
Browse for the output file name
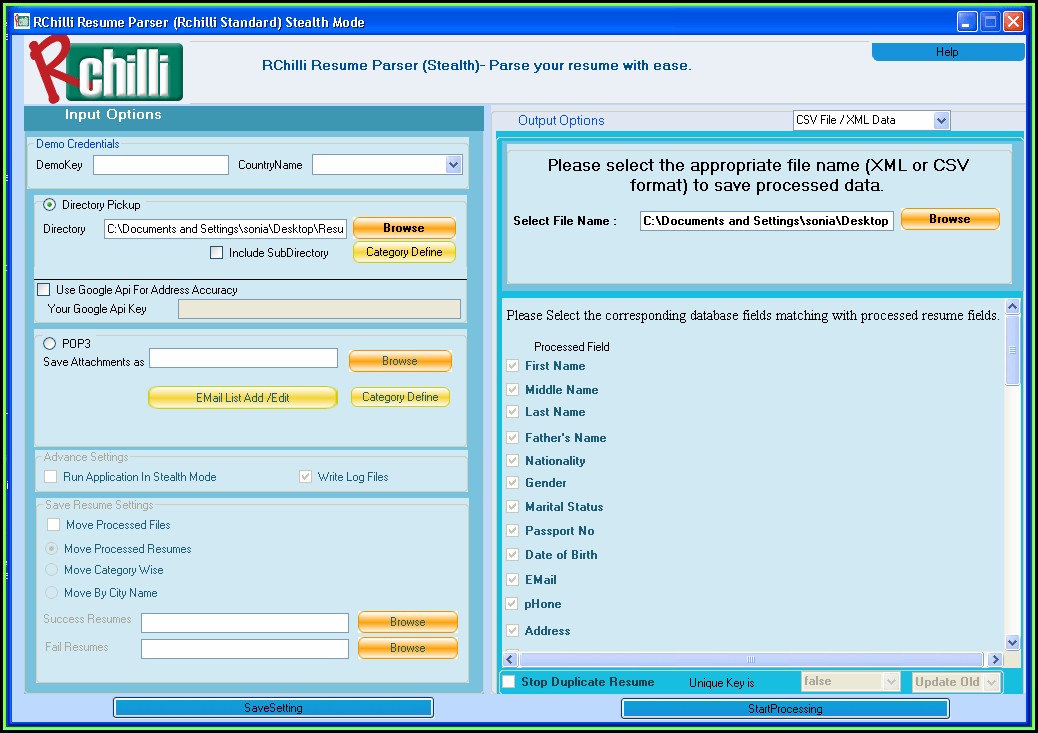point(949,219)
